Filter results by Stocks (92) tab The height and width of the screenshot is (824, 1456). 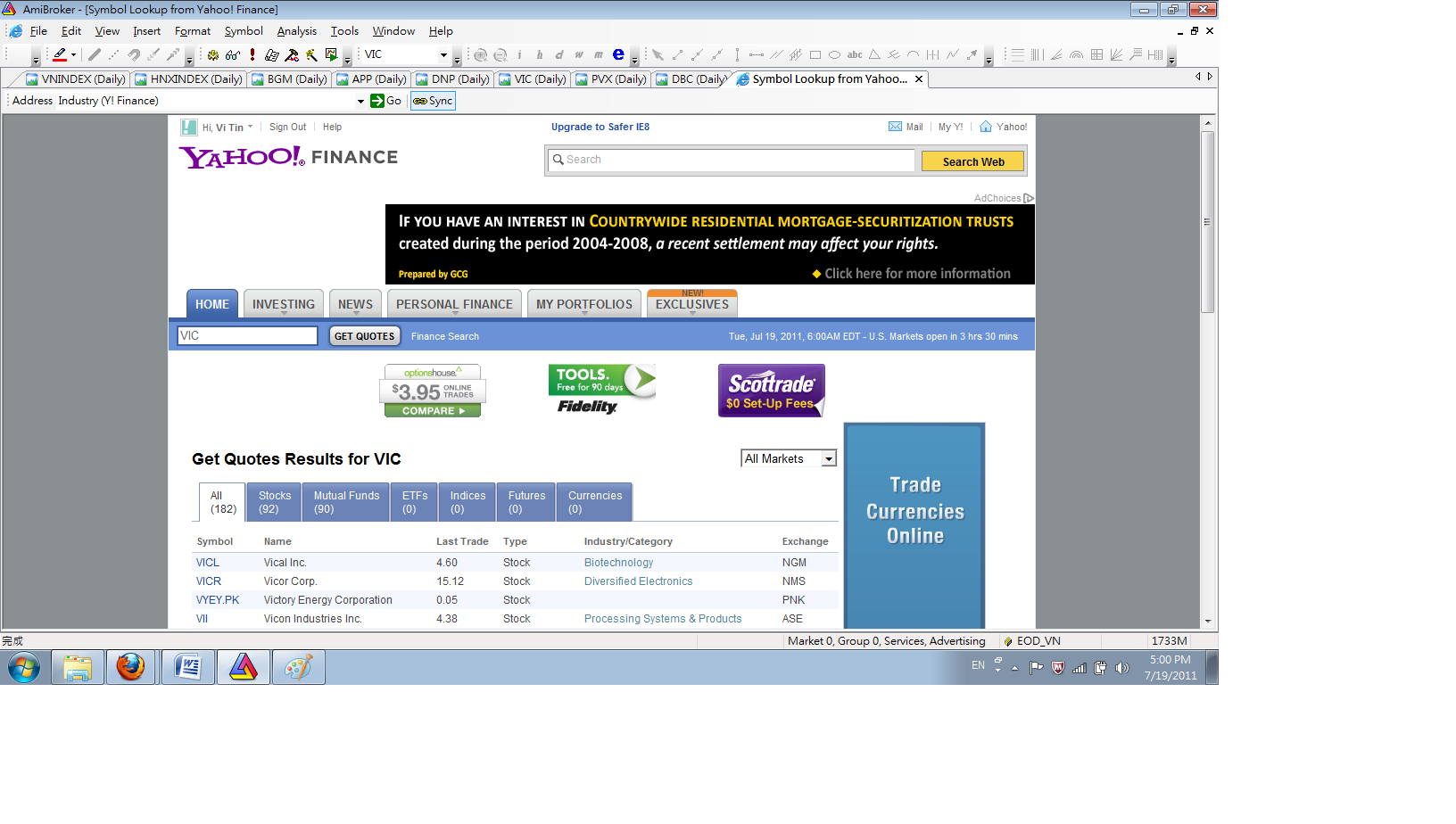click(274, 502)
